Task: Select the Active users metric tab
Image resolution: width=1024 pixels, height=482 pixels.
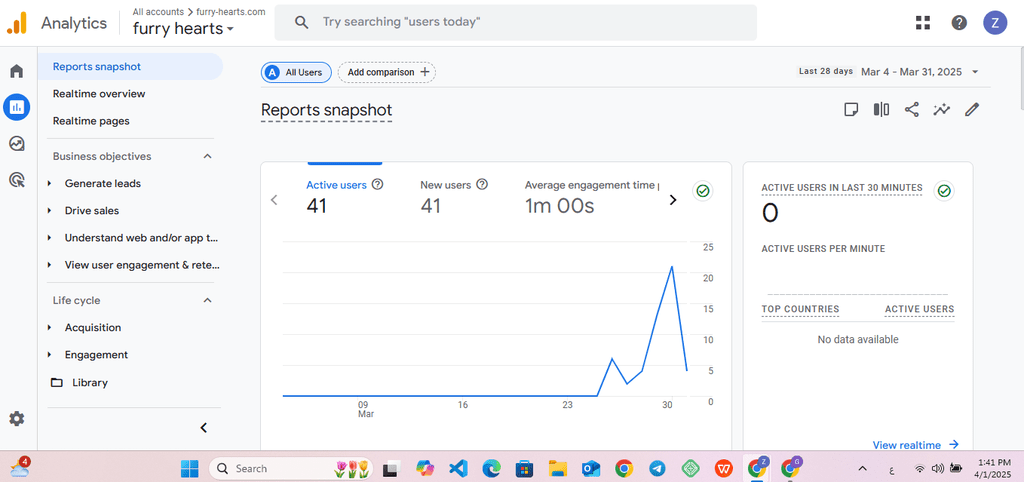Action: (345, 197)
